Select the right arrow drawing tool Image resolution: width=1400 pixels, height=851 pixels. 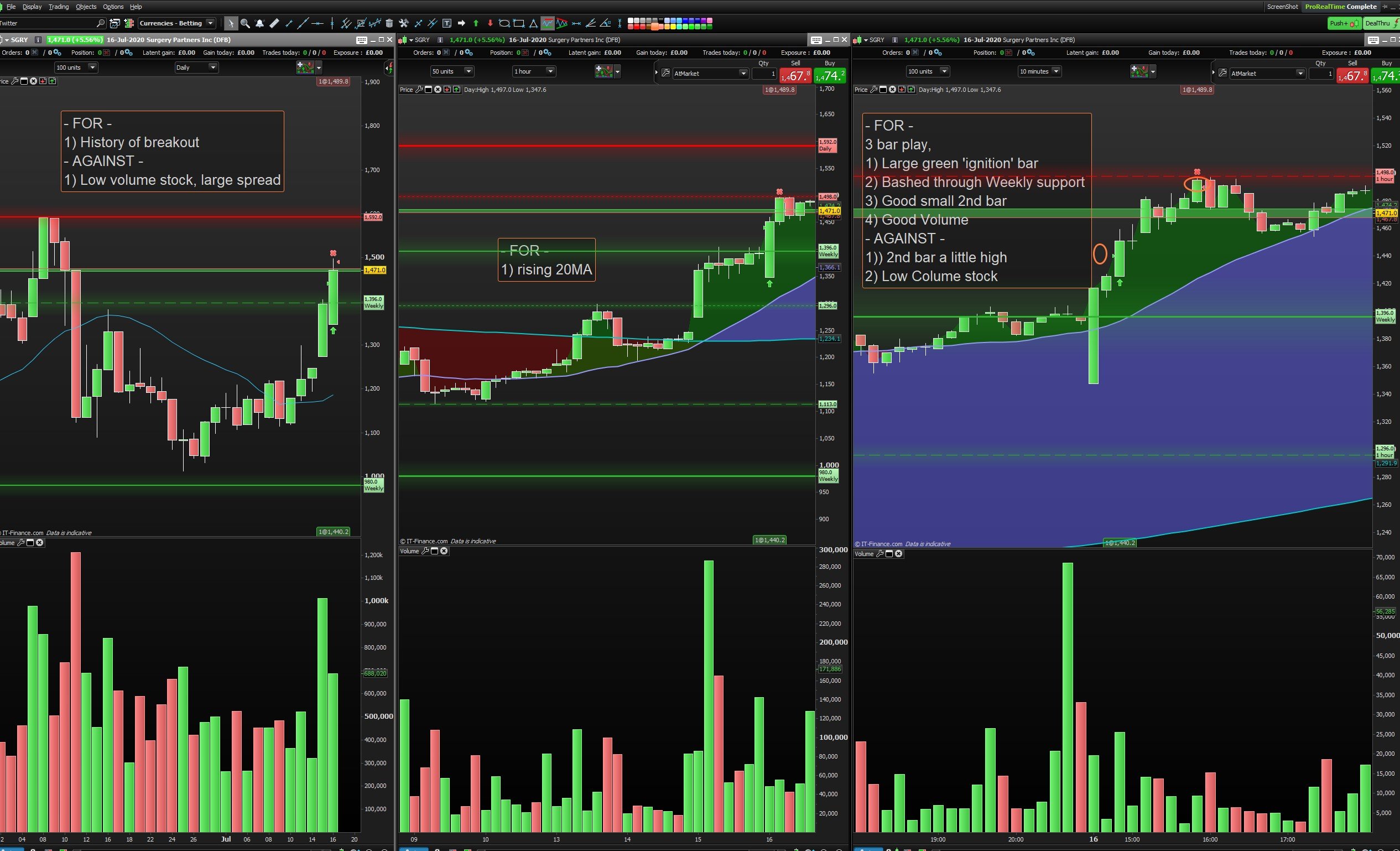click(x=461, y=23)
